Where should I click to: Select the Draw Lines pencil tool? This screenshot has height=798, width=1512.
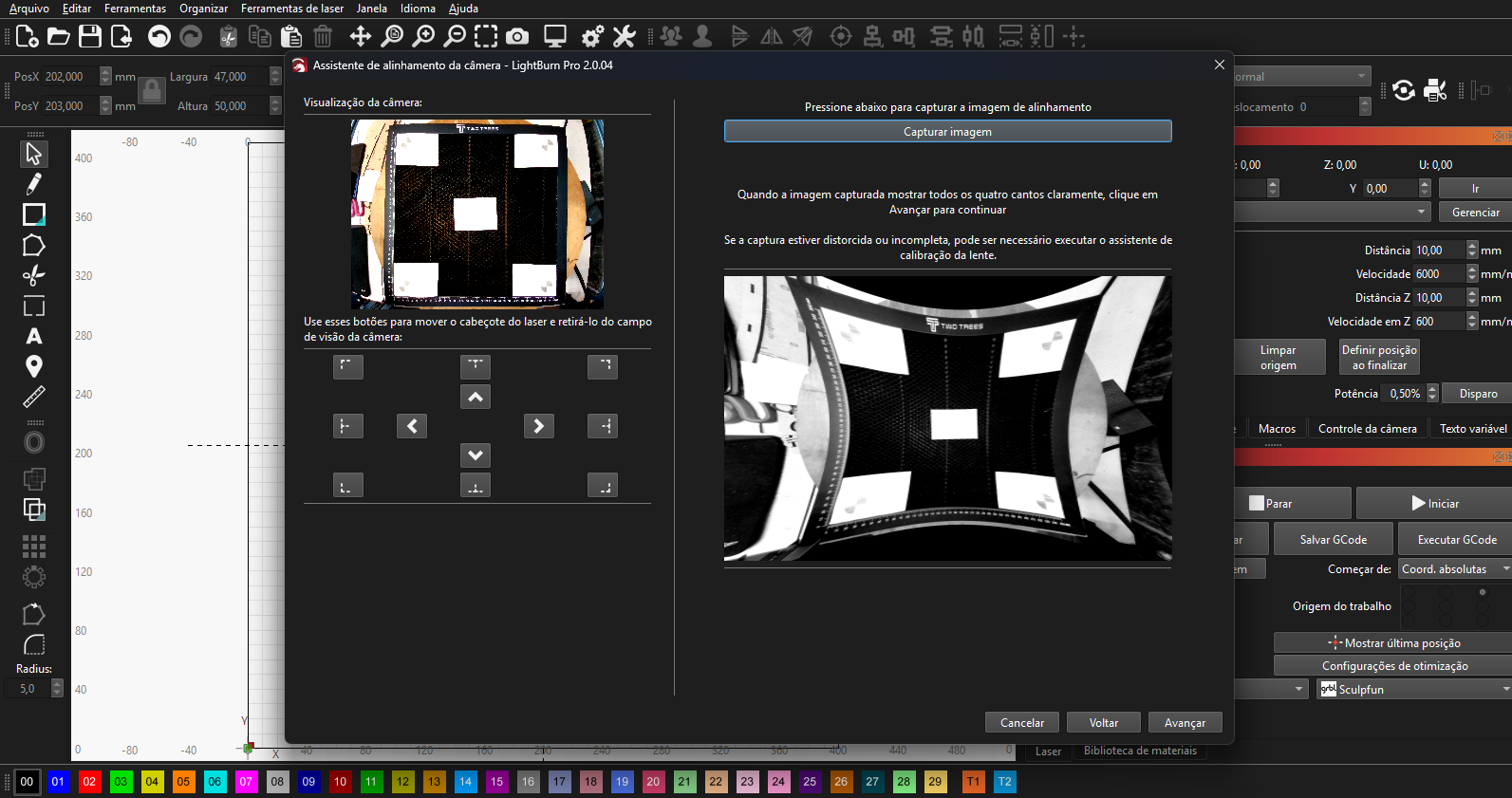tap(34, 183)
